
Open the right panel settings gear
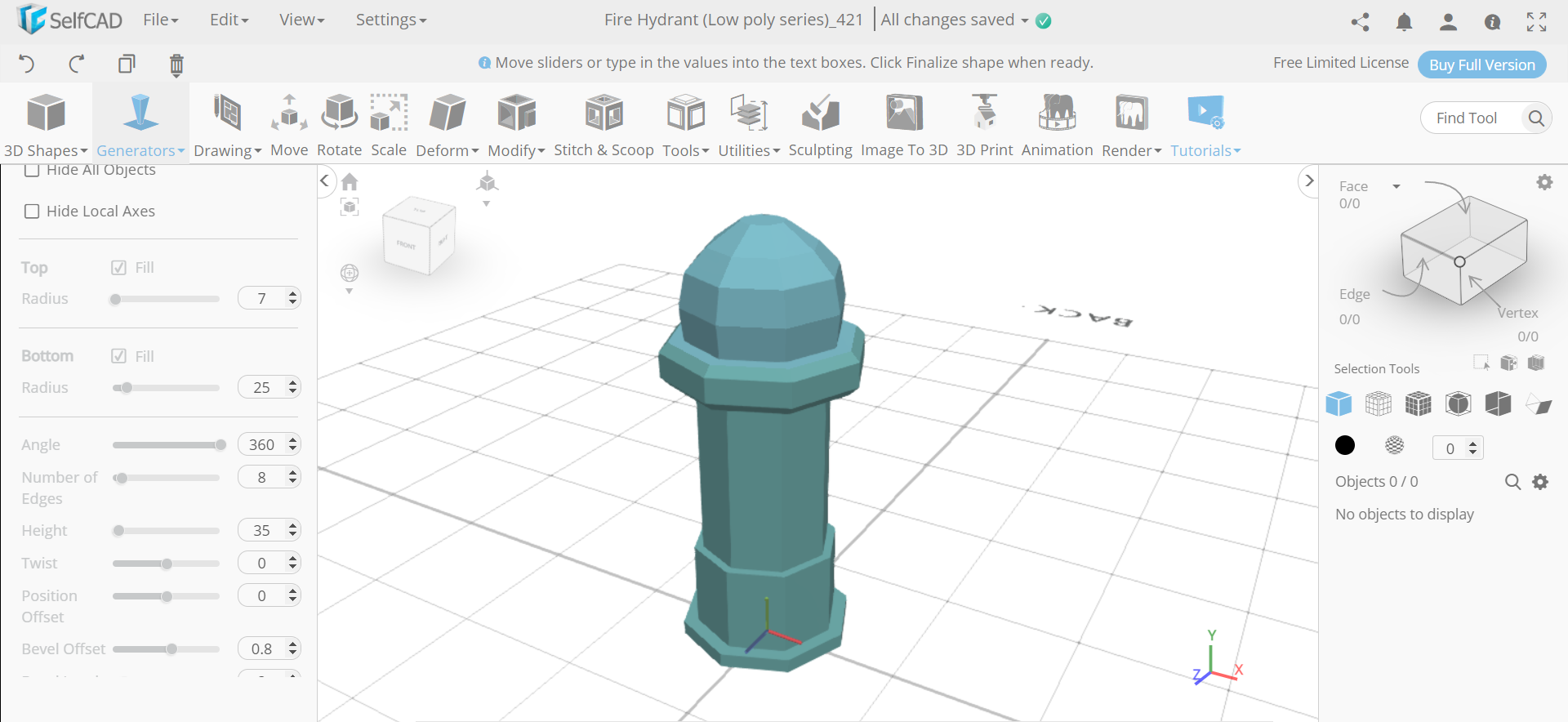[1544, 182]
